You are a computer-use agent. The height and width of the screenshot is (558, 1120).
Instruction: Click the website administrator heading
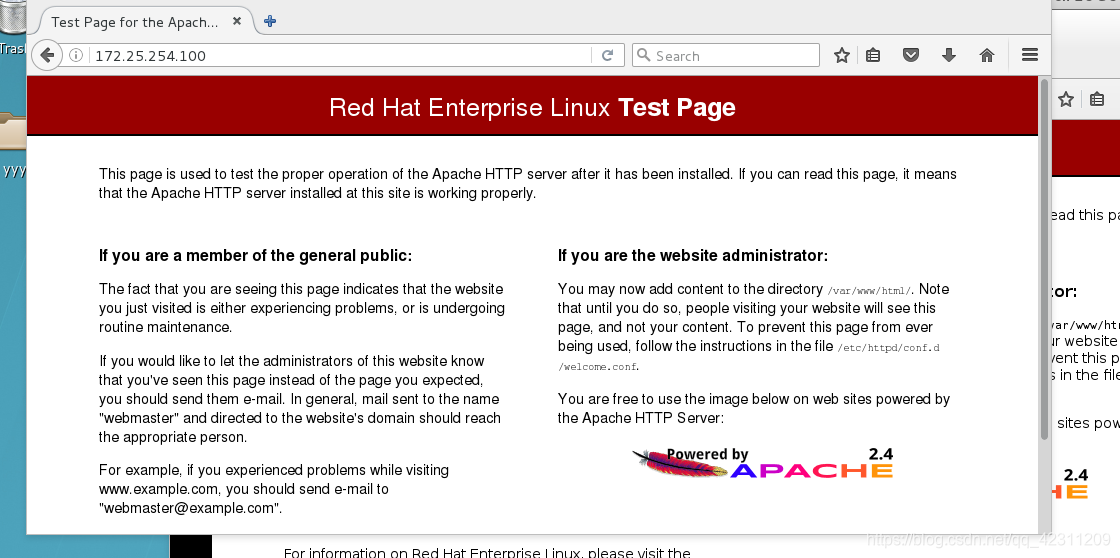pyautogui.click(x=693, y=256)
